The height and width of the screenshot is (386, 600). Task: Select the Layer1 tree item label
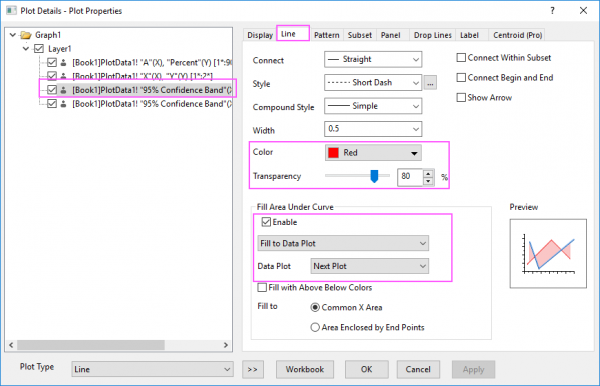60,49
